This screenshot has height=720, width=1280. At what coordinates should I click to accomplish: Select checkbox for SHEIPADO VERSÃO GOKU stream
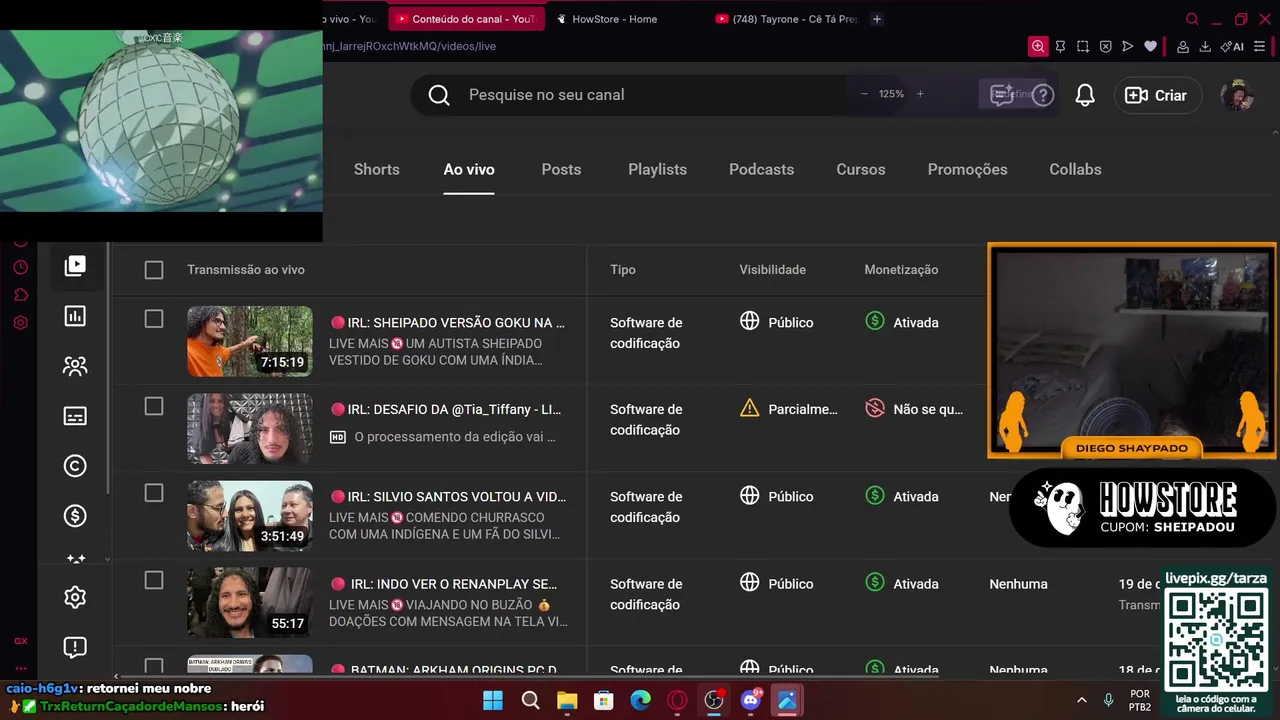153,319
